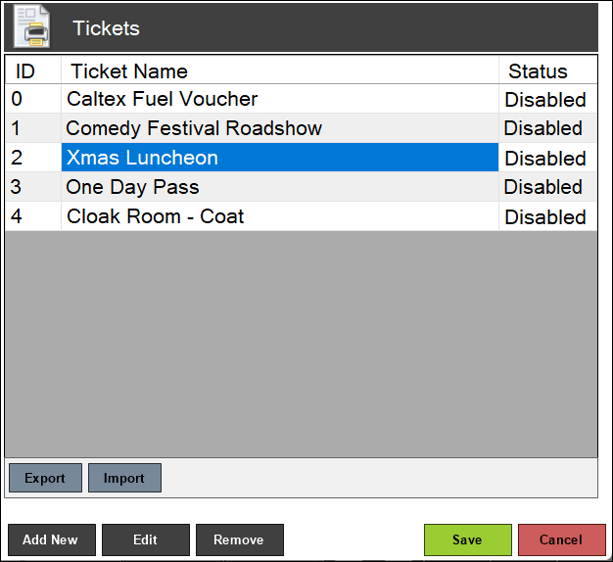Click the Export button
This screenshot has height=562, width=613.
[45, 478]
